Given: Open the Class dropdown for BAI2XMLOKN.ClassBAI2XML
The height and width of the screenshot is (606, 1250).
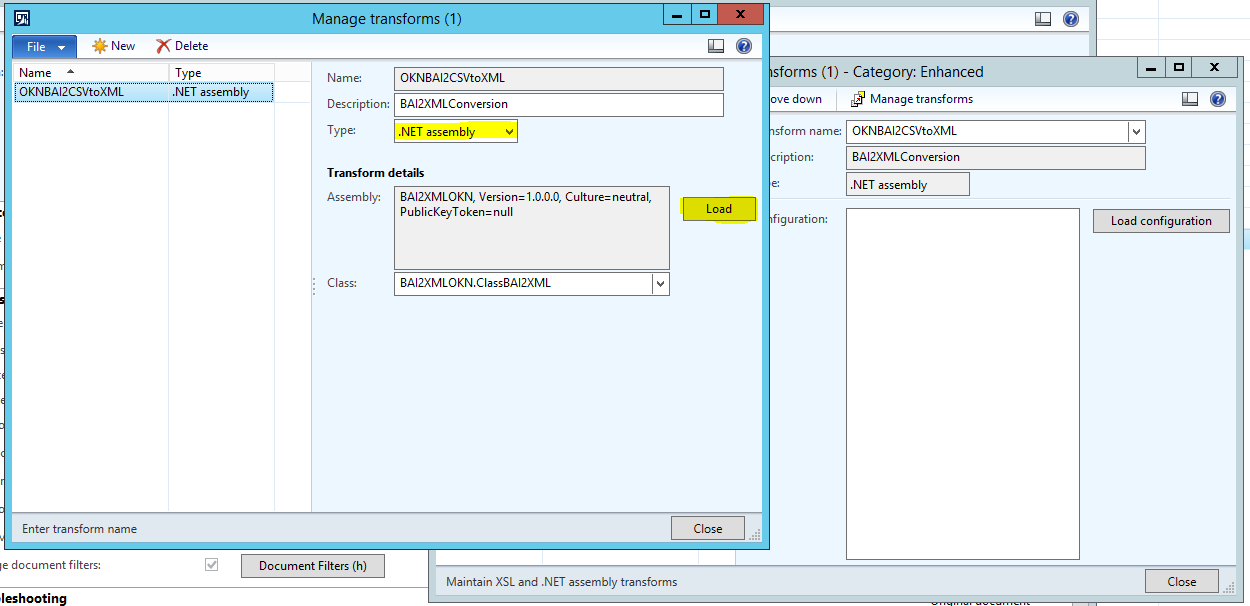Looking at the screenshot, I should pos(660,283).
